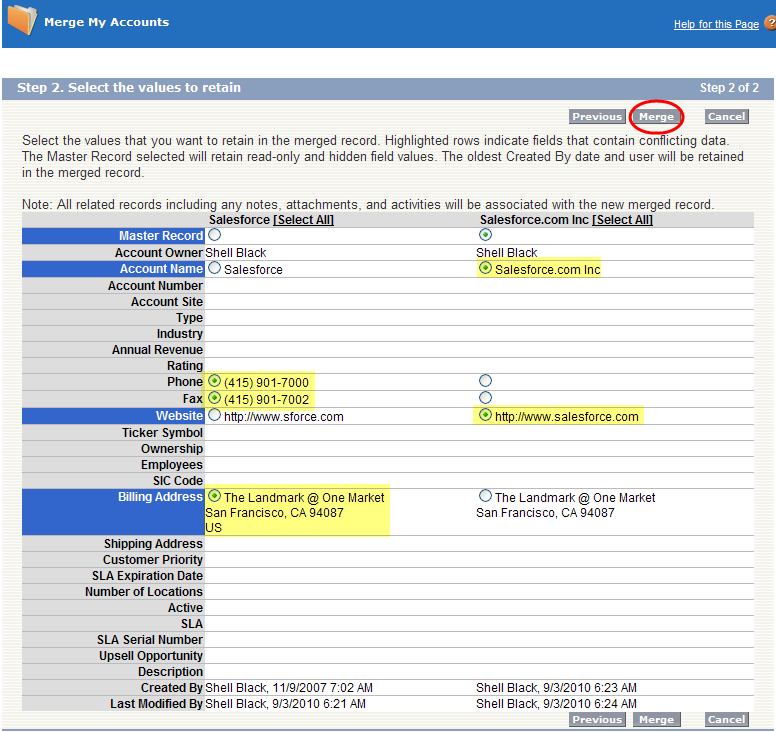The image size is (776, 732).
Task: Click the 'Account Name' row label
Action: tap(161, 269)
